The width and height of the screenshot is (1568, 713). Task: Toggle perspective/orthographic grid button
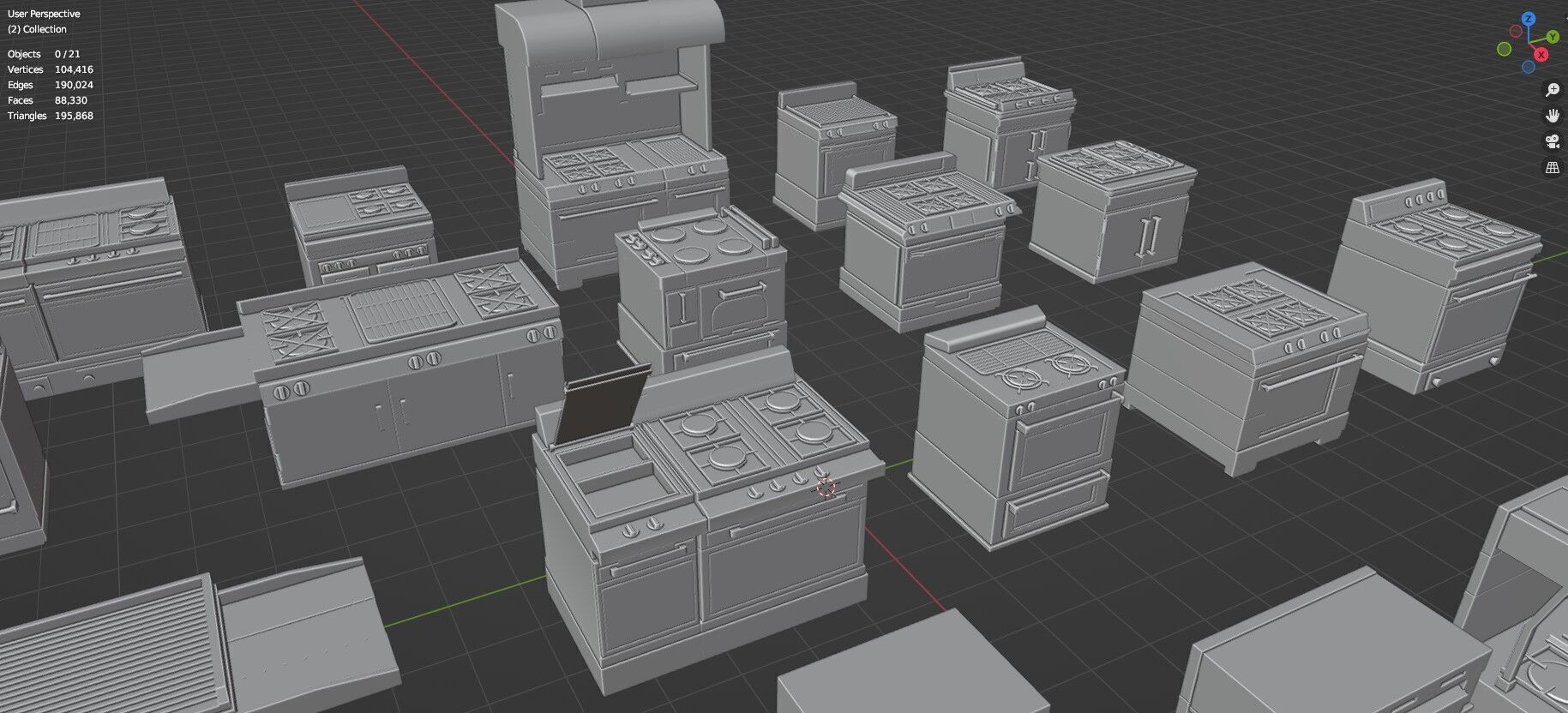(x=1552, y=168)
